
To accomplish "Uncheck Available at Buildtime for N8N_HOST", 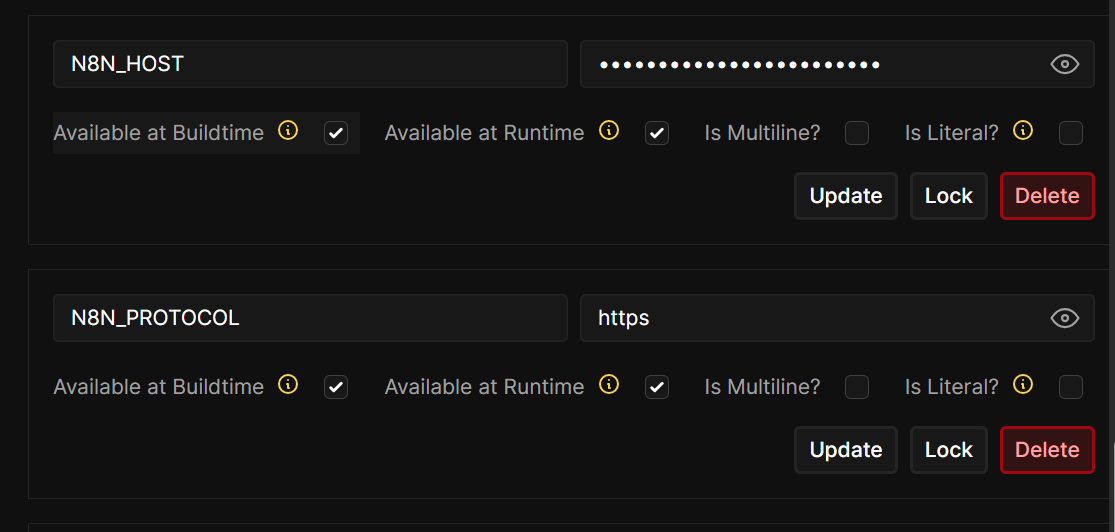I will tap(336, 133).
